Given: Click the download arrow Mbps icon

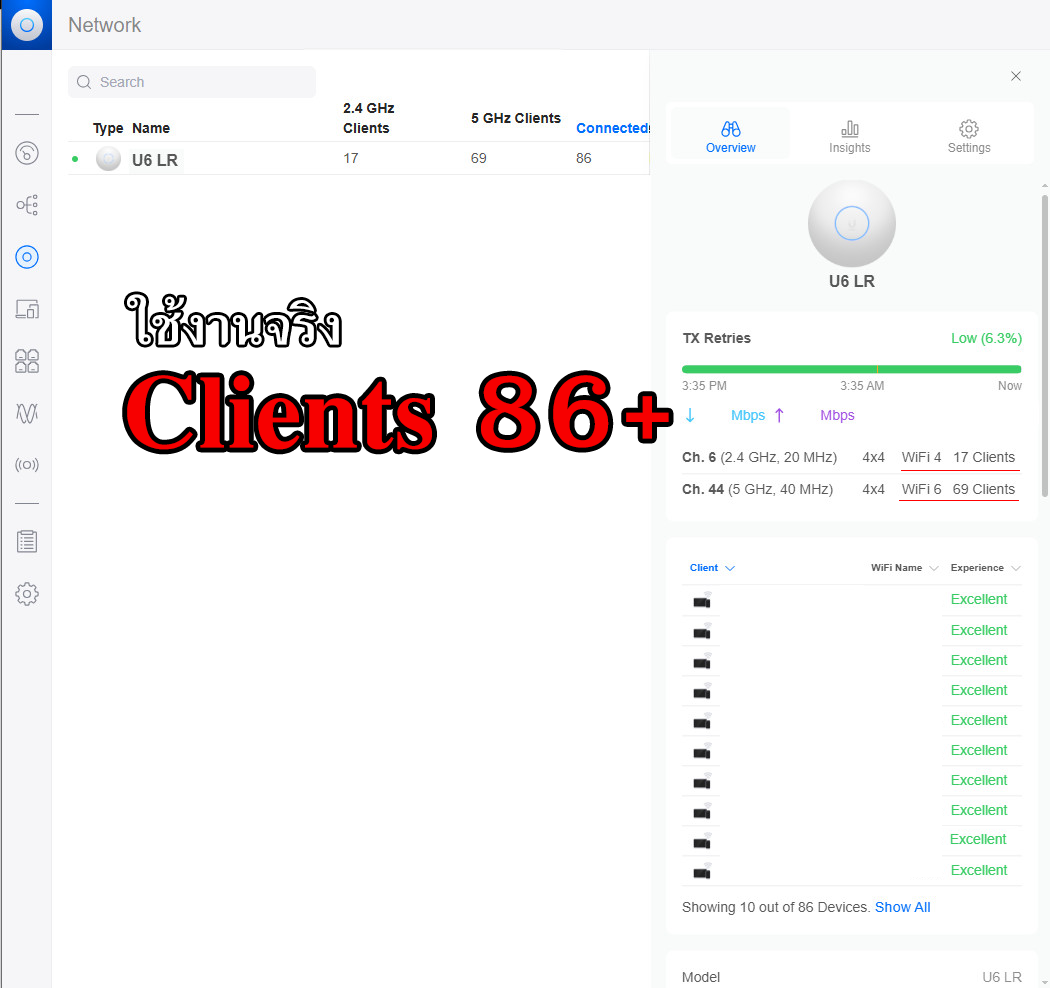Looking at the screenshot, I should [690, 415].
